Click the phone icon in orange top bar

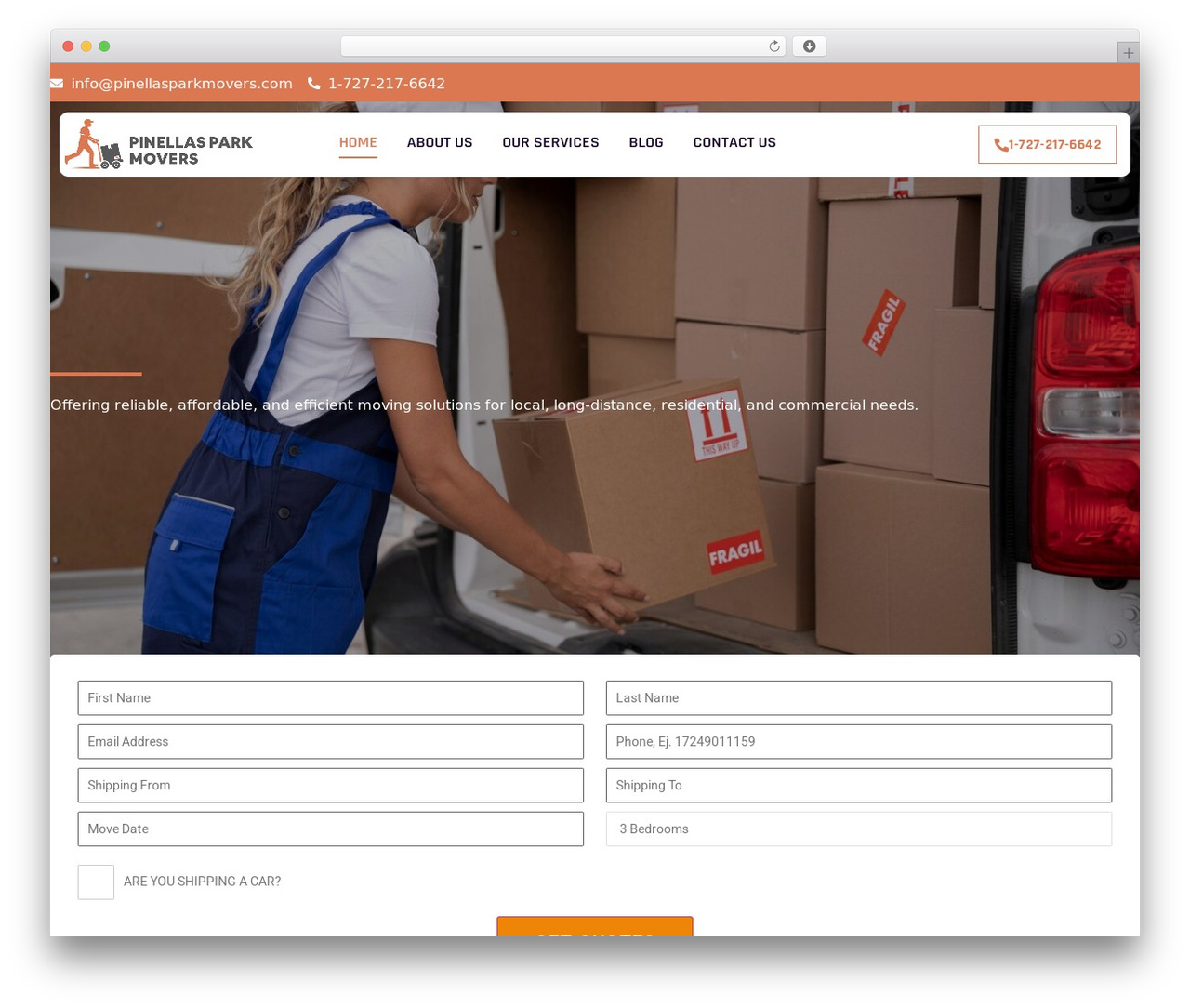point(314,84)
